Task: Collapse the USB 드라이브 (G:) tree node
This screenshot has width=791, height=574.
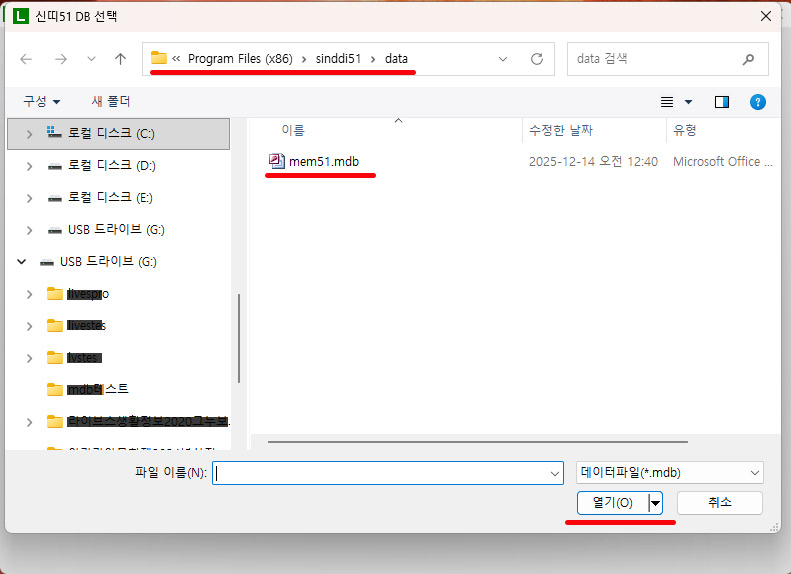Action: 21,262
